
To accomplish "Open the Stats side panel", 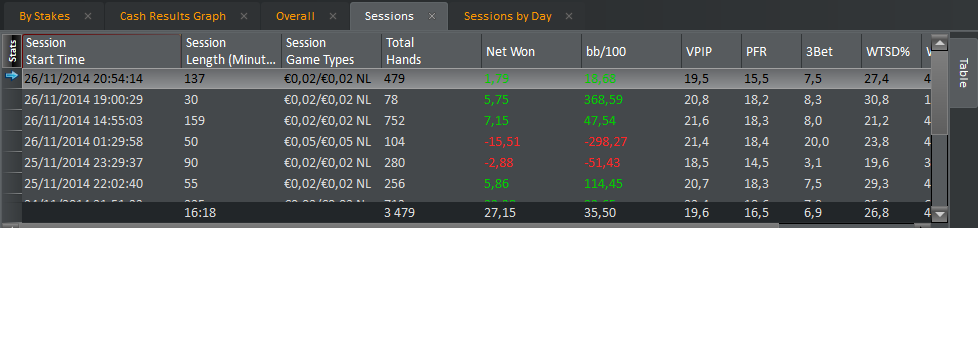I will pos(12,51).
